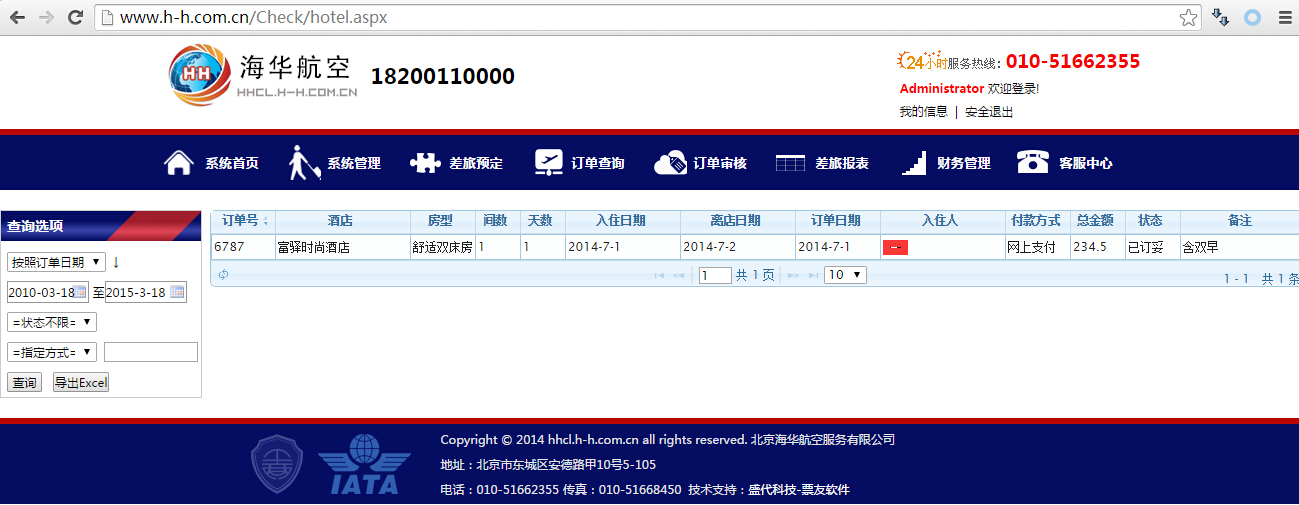Viewport: 1299px width, 505px height.
Task: Click the table refresh icon
Action: click(223, 275)
